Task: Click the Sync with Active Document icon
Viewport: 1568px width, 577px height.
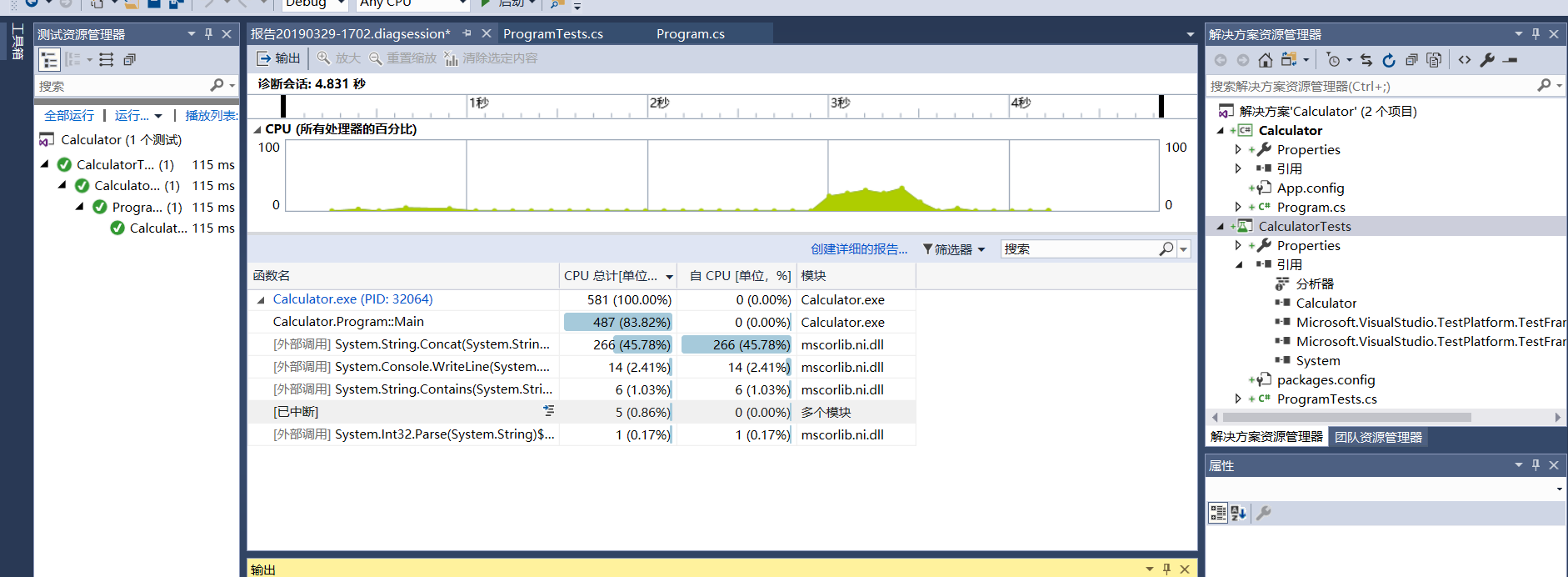Action: pyautogui.click(x=1366, y=60)
